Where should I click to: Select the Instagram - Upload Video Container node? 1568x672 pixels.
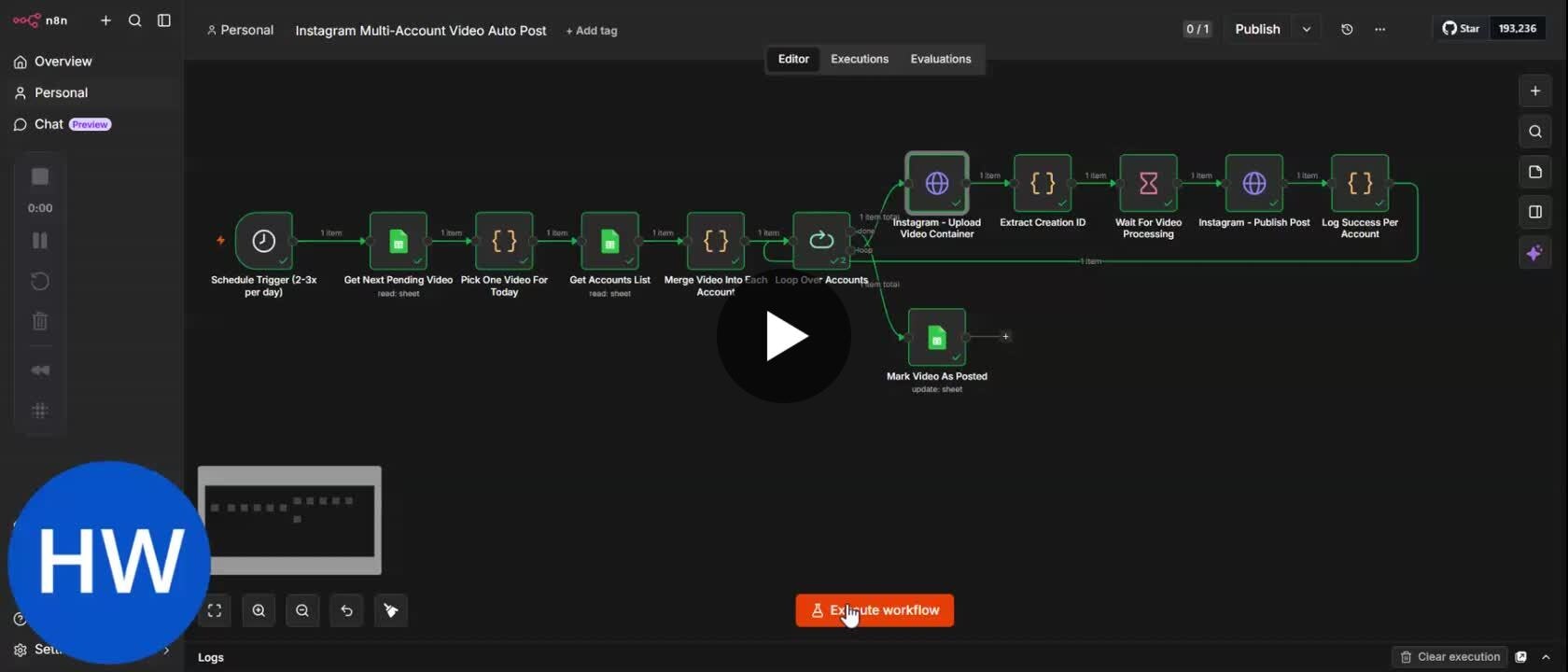(x=937, y=183)
